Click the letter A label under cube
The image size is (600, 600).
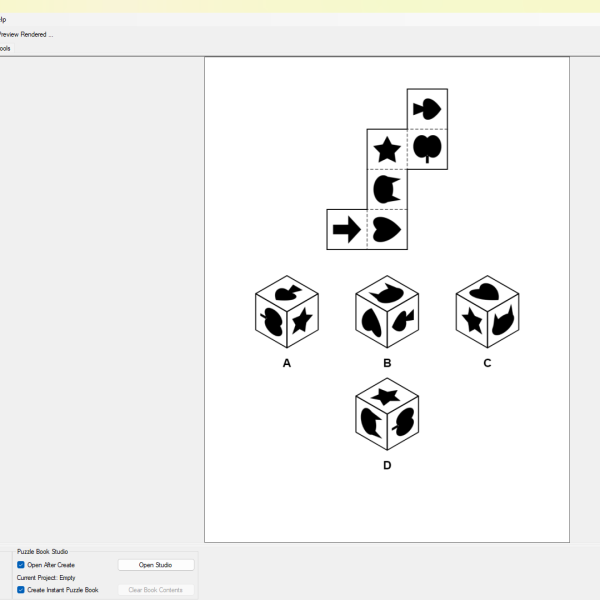point(287,363)
